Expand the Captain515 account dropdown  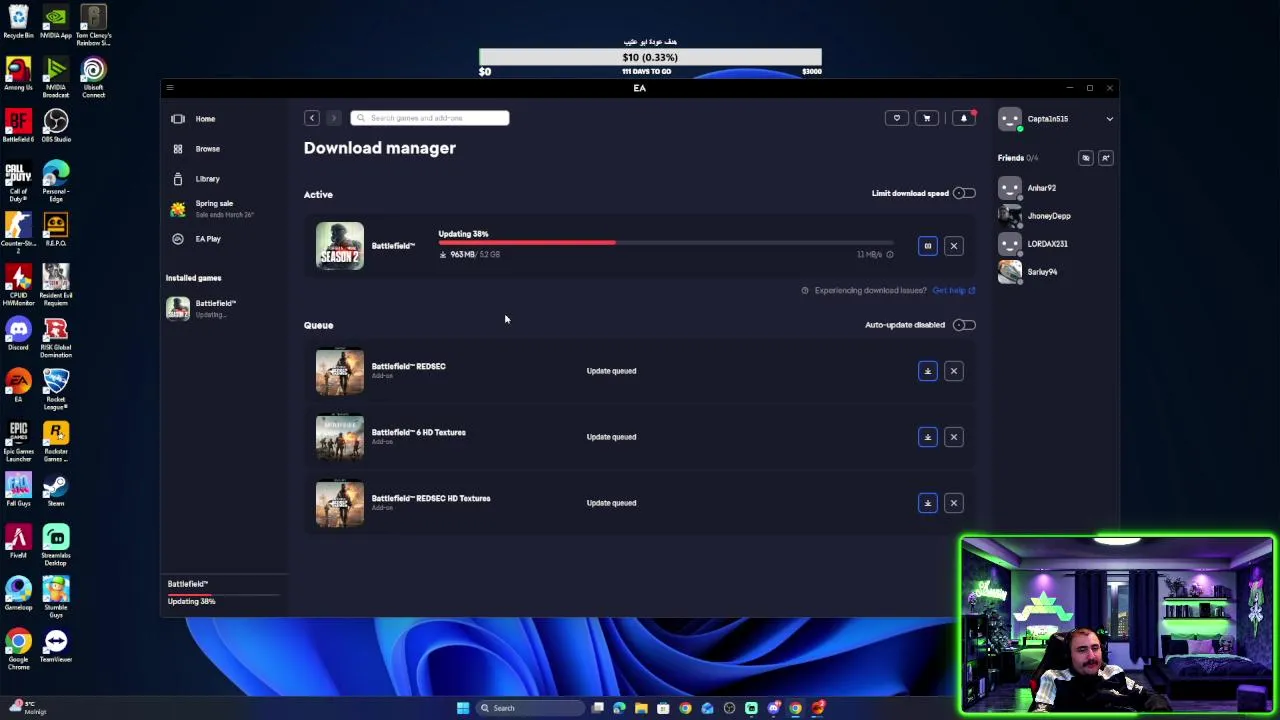[1109, 119]
